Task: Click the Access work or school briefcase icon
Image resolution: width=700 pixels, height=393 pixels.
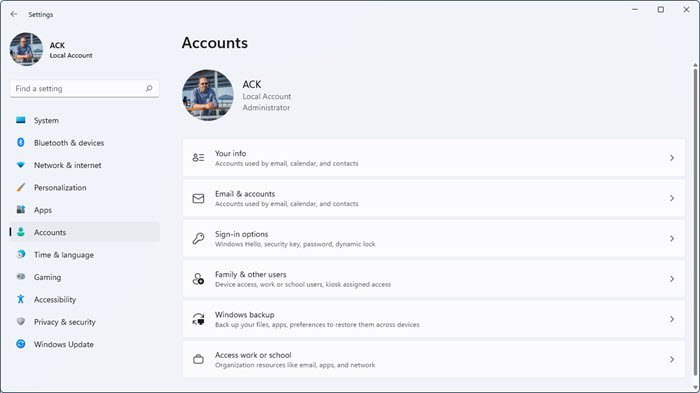Action: [198, 359]
